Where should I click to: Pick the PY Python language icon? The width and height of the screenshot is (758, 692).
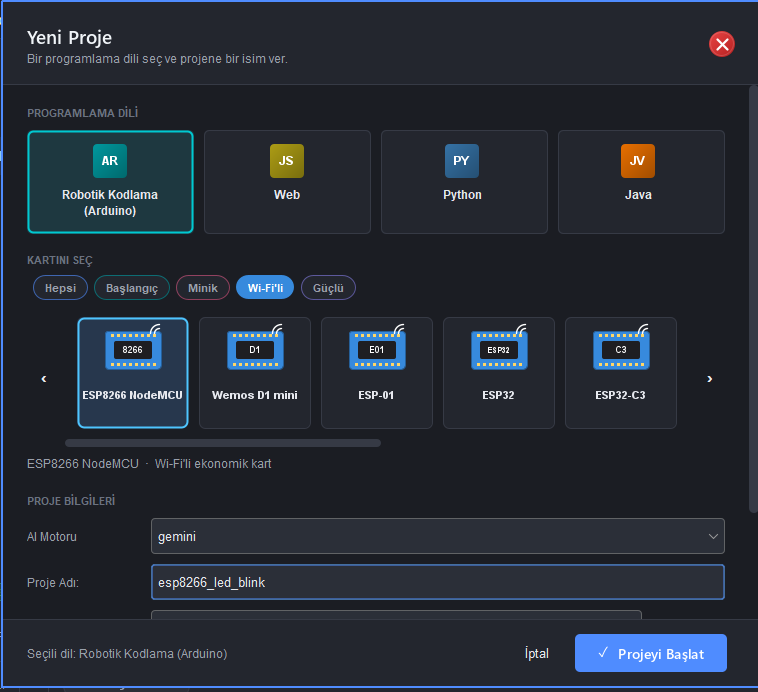462,161
